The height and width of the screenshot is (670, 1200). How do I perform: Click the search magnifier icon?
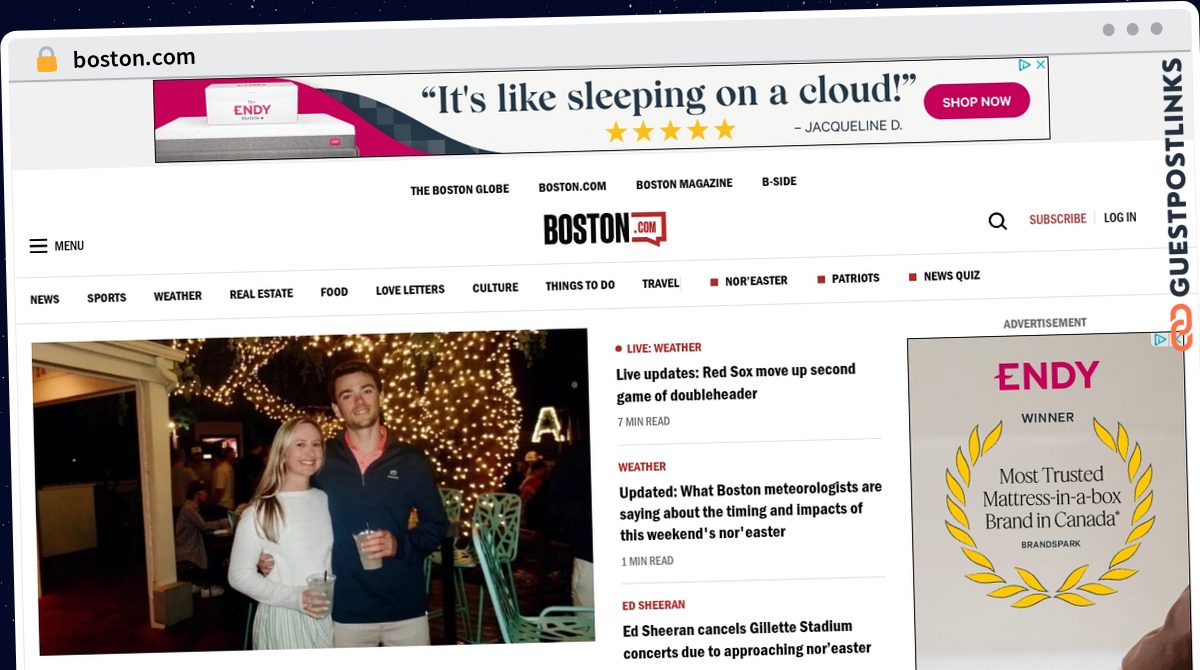coord(997,221)
